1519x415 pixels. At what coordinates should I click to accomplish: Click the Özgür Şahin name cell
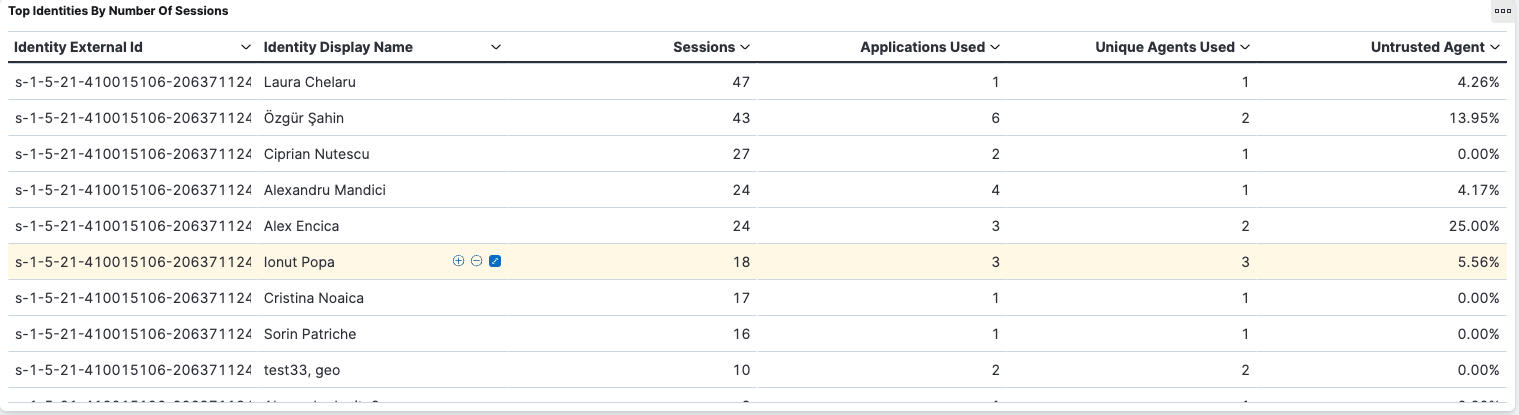coord(304,118)
